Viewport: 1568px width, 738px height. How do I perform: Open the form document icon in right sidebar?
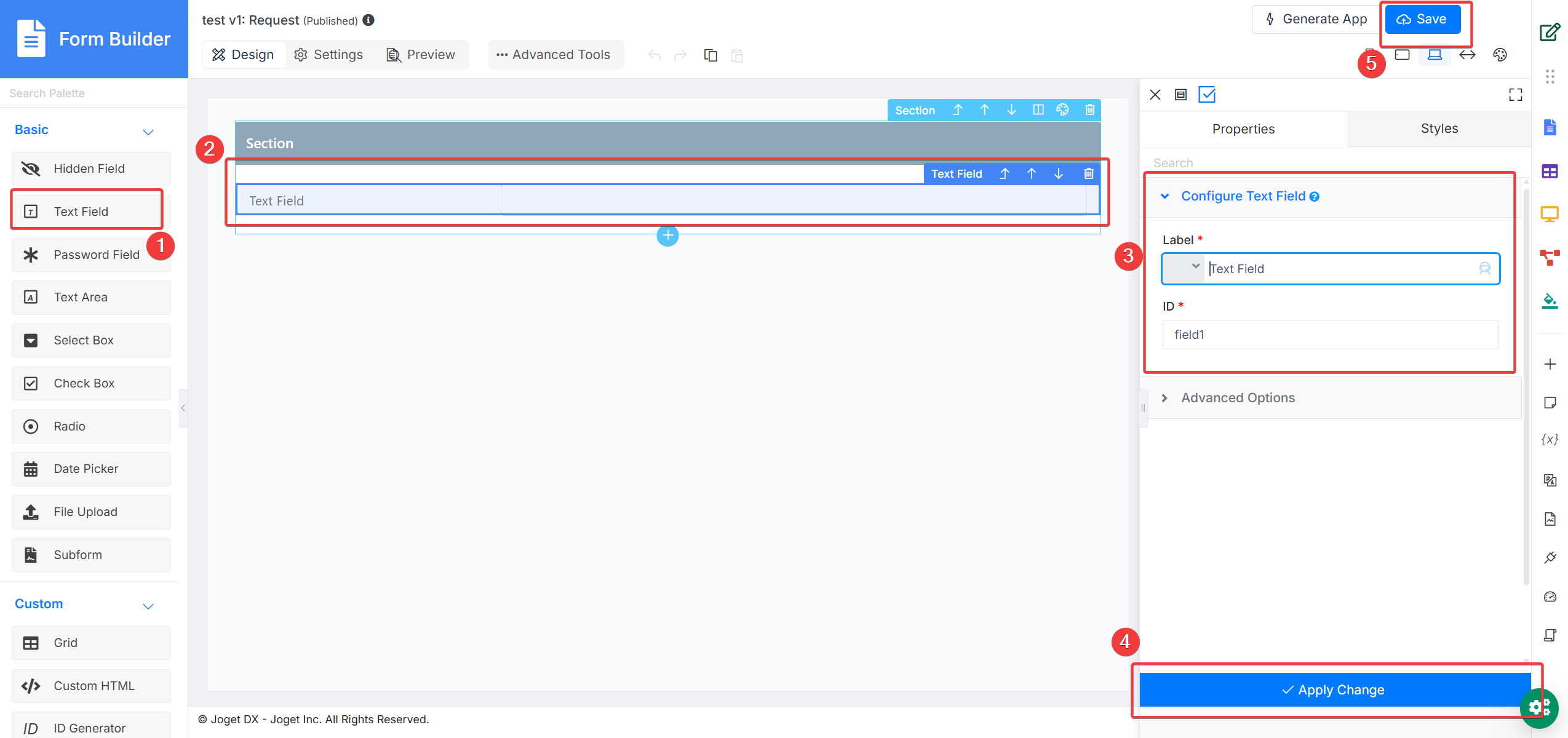(x=1550, y=127)
